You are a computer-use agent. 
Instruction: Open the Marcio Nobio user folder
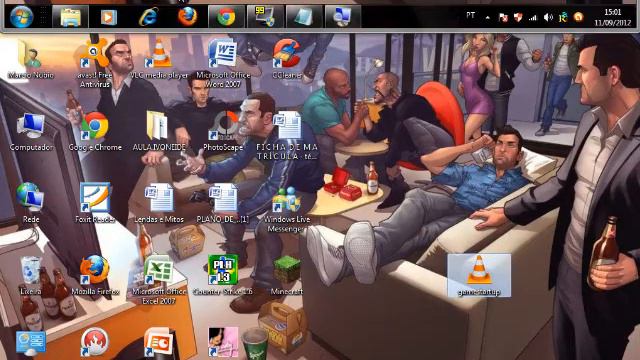click(x=31, y=59)
